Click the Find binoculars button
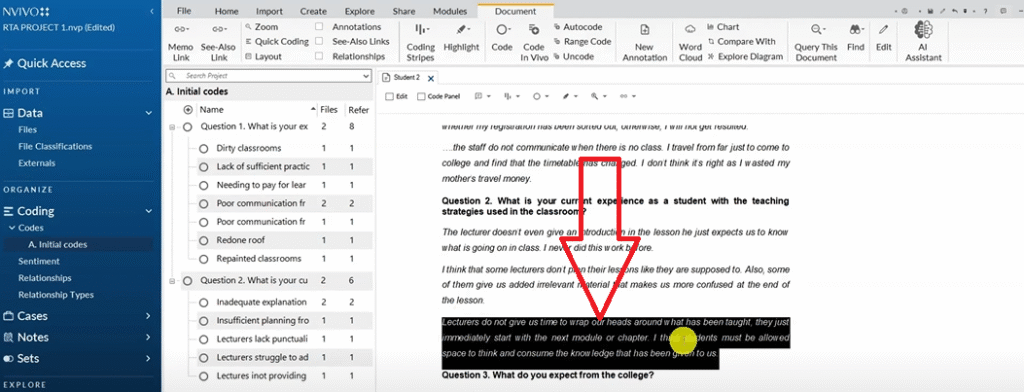1024x392 pixels. coord(856,39)
